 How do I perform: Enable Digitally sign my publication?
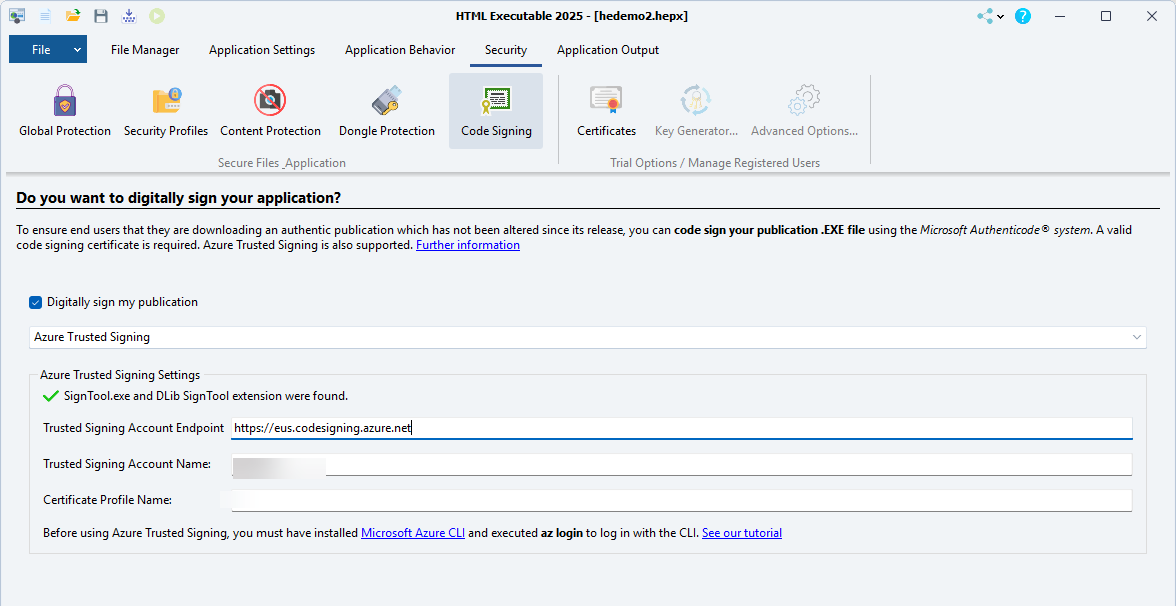[x=35, y=301]
